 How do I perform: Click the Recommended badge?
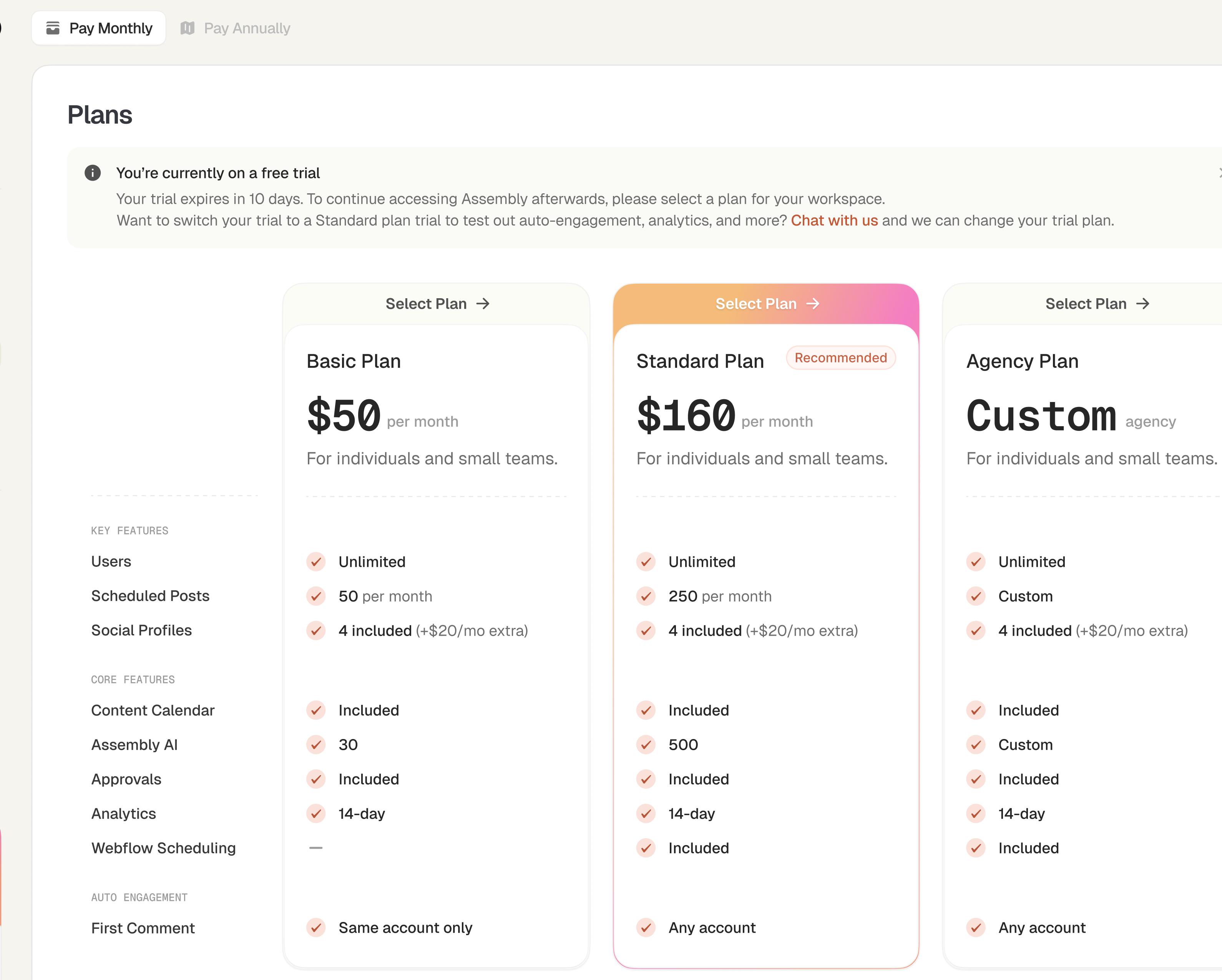click(840, 358)
